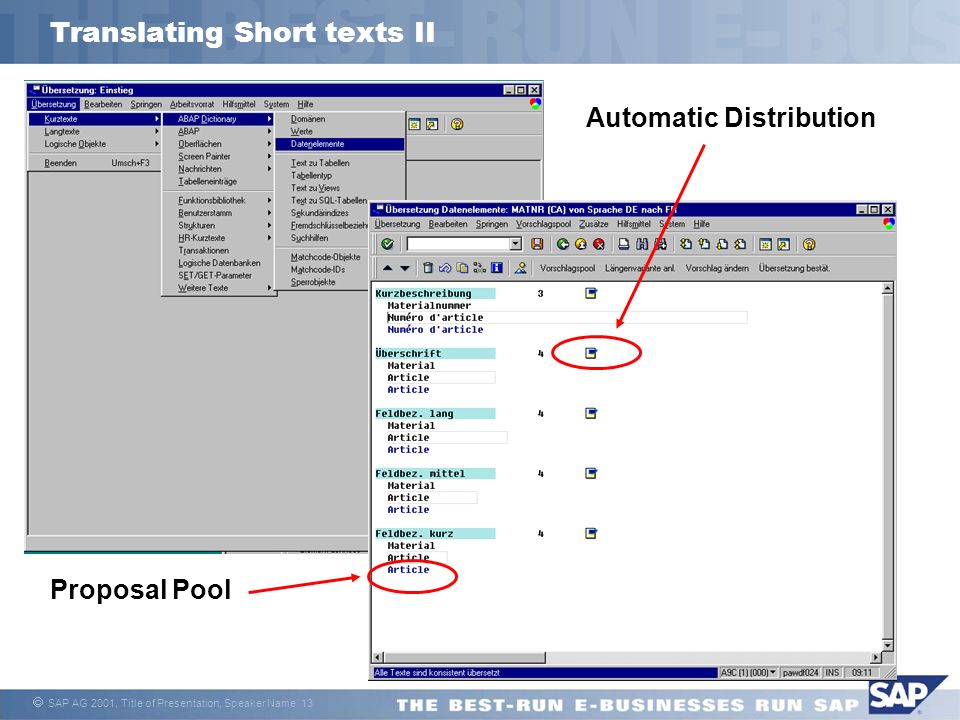This screenshot has height=720, width=960.
Task: Click the green checkmark Enter icon
Action: click(x=388, y=244)
